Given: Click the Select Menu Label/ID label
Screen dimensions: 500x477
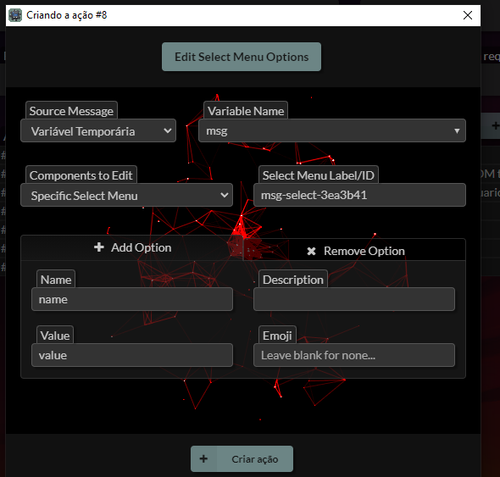Looking at the screenshot, I should coord(318,176).
